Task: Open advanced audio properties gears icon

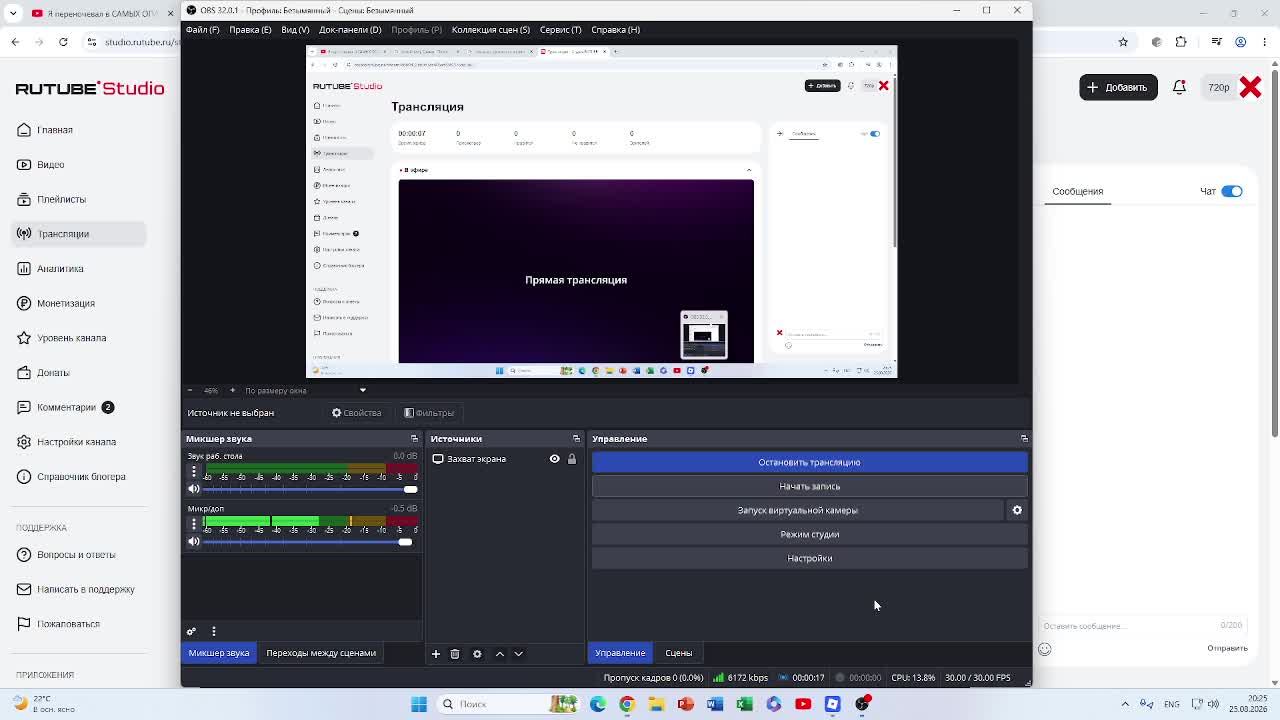Action: point(191,631)
